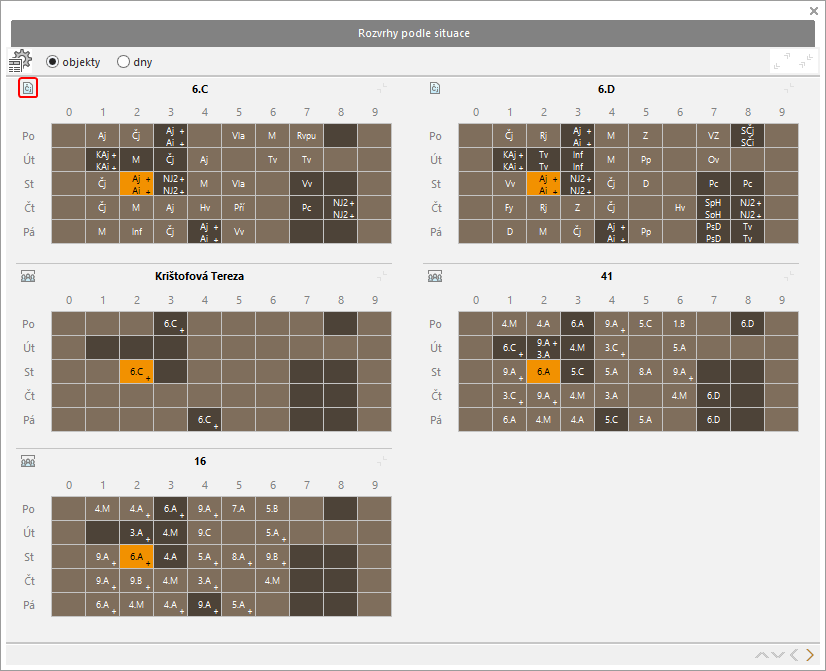
Task: Click the teacher icon beside Krištofová Tereza
Action: click(x=28, y=276)
